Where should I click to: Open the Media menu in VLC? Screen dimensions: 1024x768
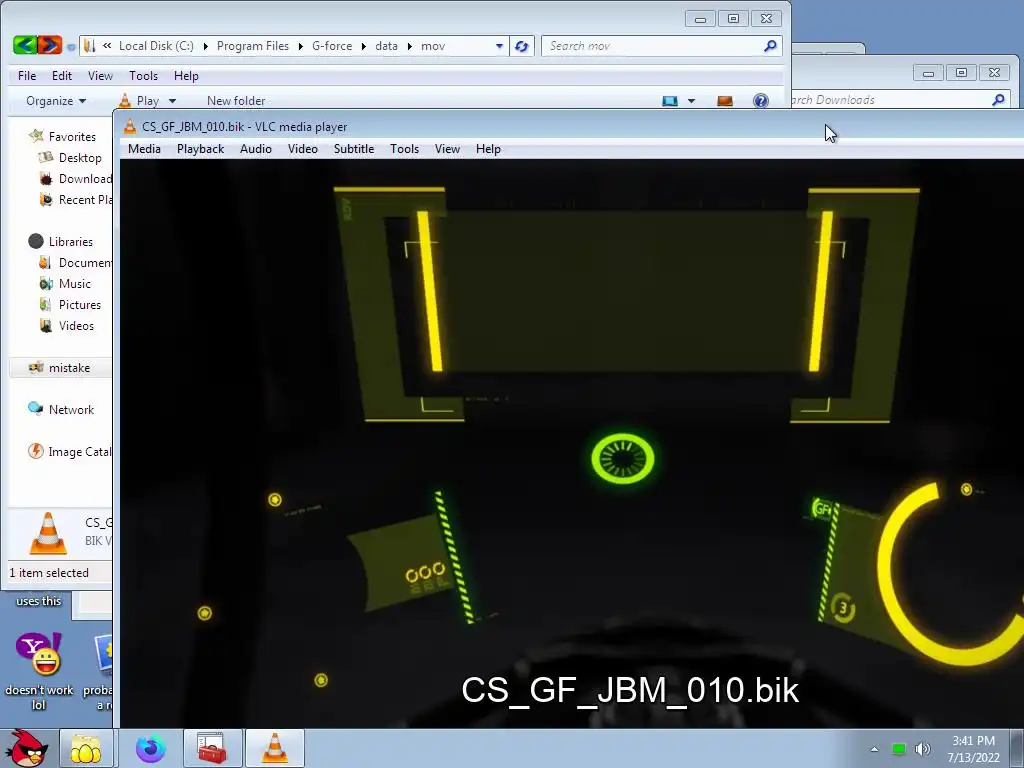tap(144, 149)
